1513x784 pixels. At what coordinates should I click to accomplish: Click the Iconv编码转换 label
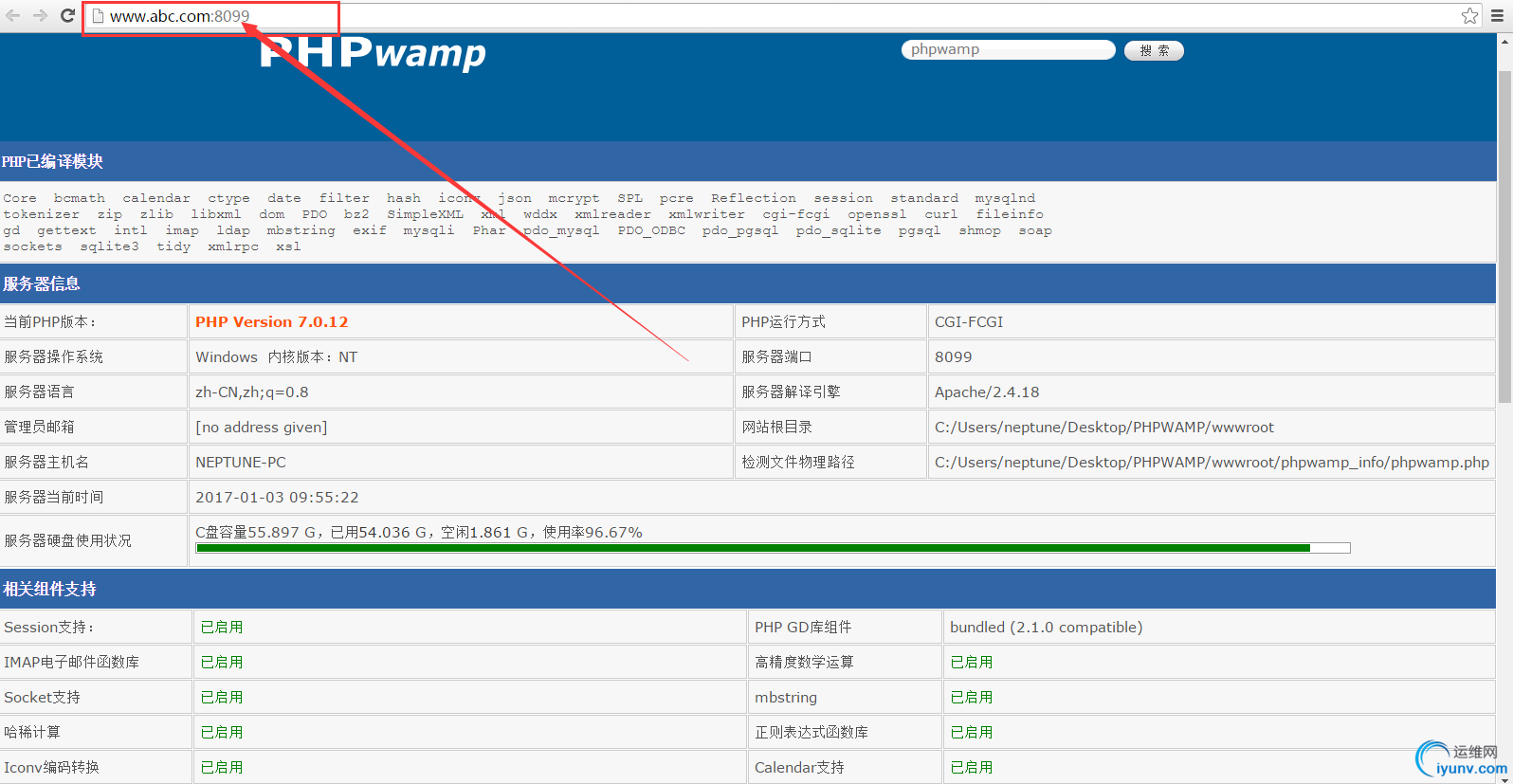coord(51,767)
